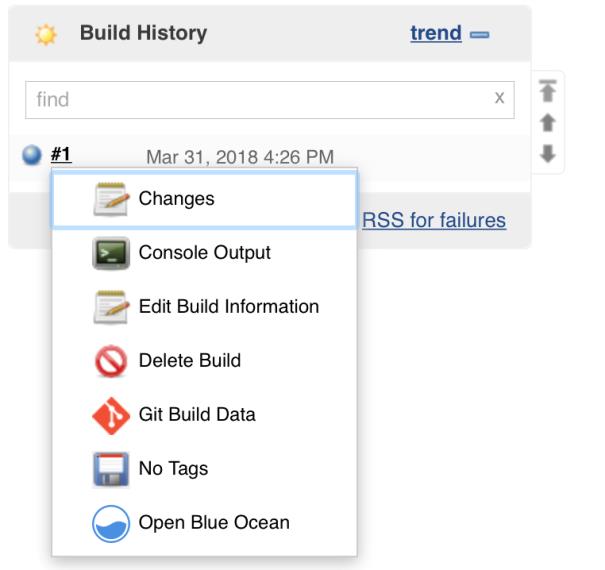Open the trend link
605x570 pixels.
pos(435,33)
